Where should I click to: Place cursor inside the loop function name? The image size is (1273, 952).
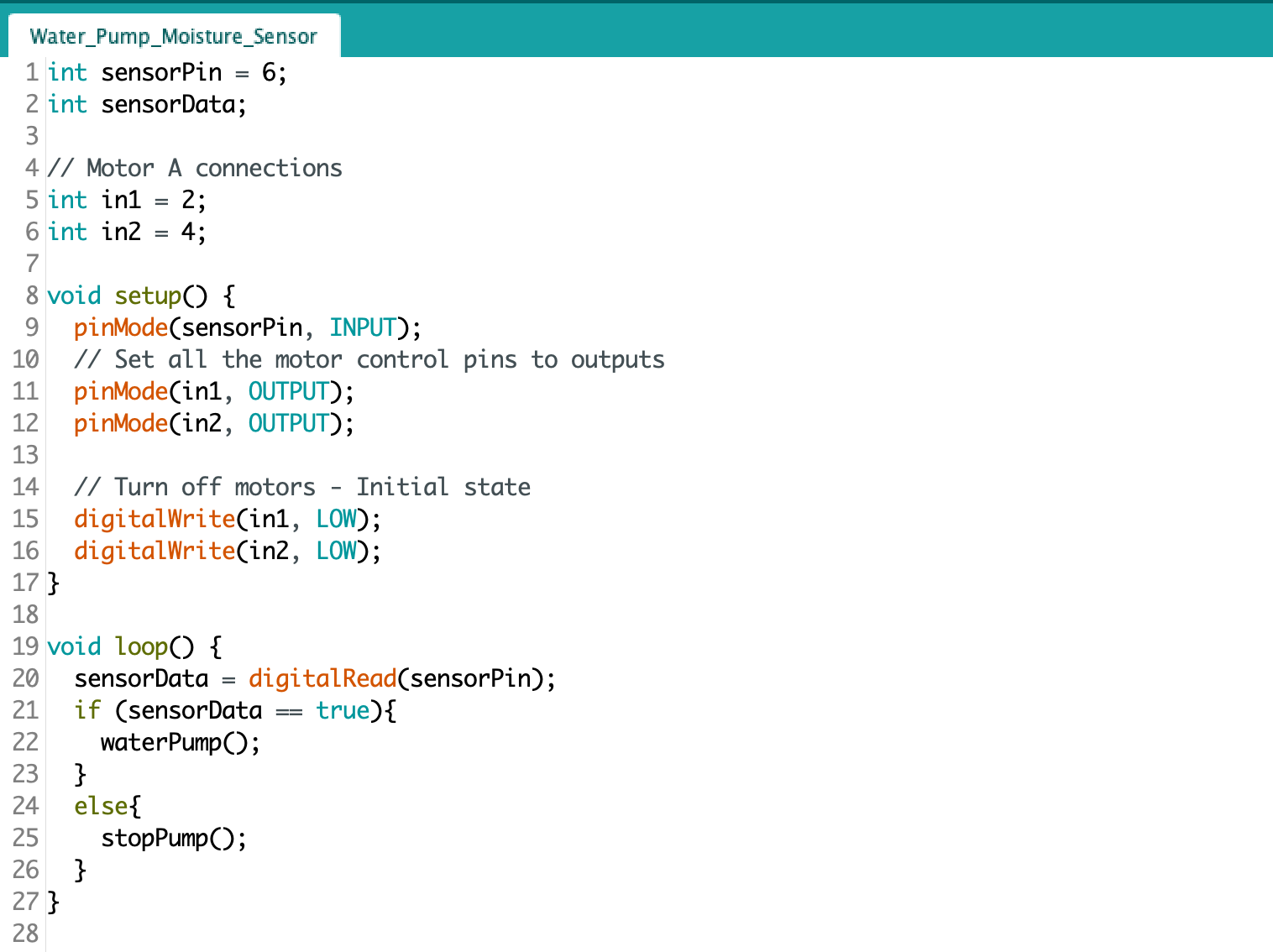143,646
